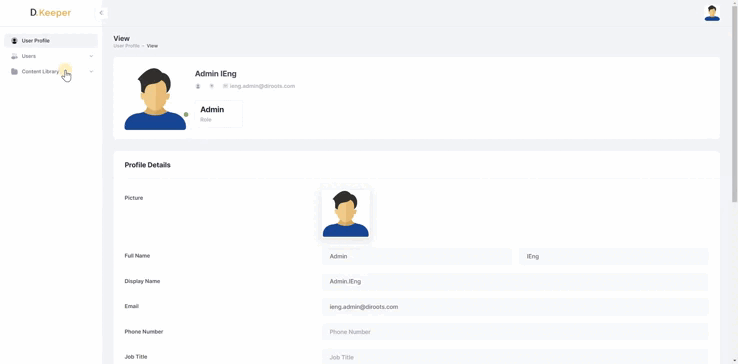
Task: Open the Users menu item
Action: click(x=51, y=56)
